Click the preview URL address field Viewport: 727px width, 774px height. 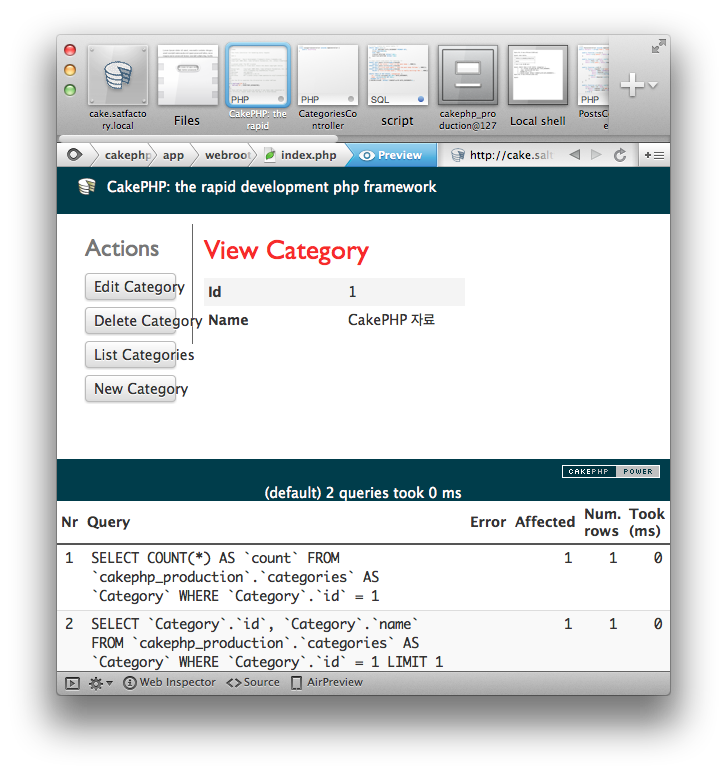coord(503,155)
